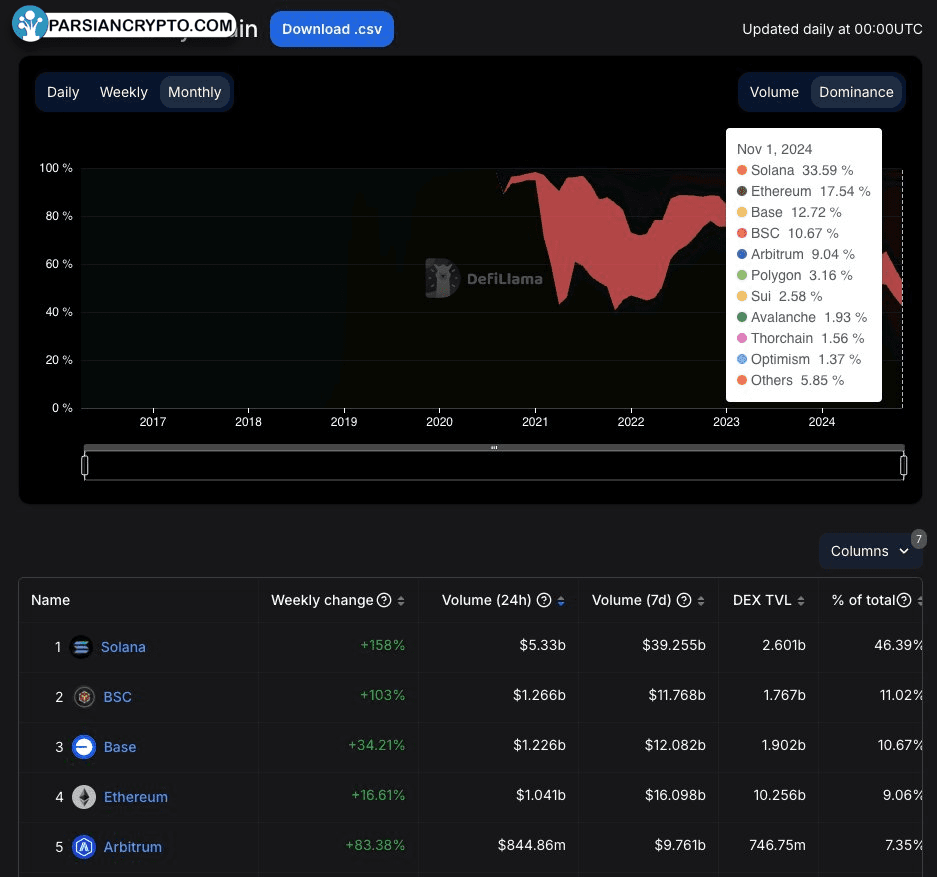937x877 pixels.
Task: Click the $1.041b volume cell
Action: pyautogui.click(x=541, y=795)
